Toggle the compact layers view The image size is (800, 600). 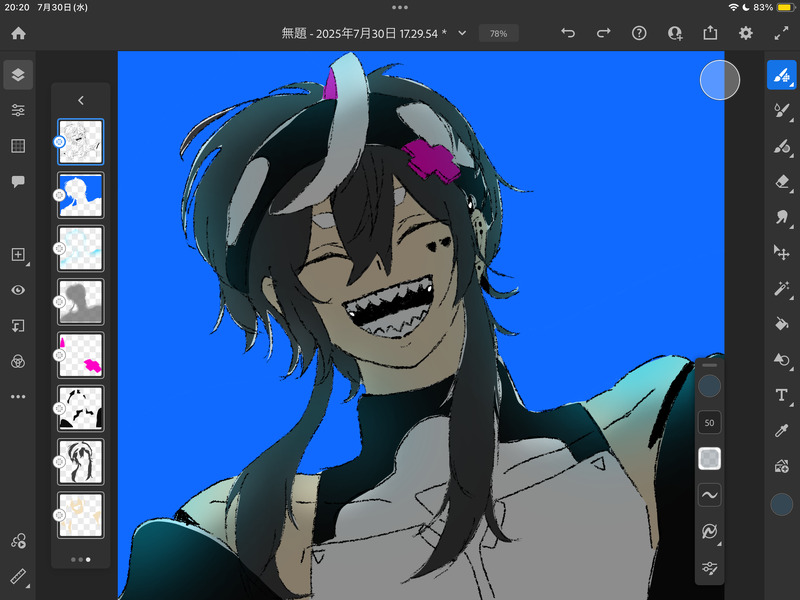tap(18, 74)
